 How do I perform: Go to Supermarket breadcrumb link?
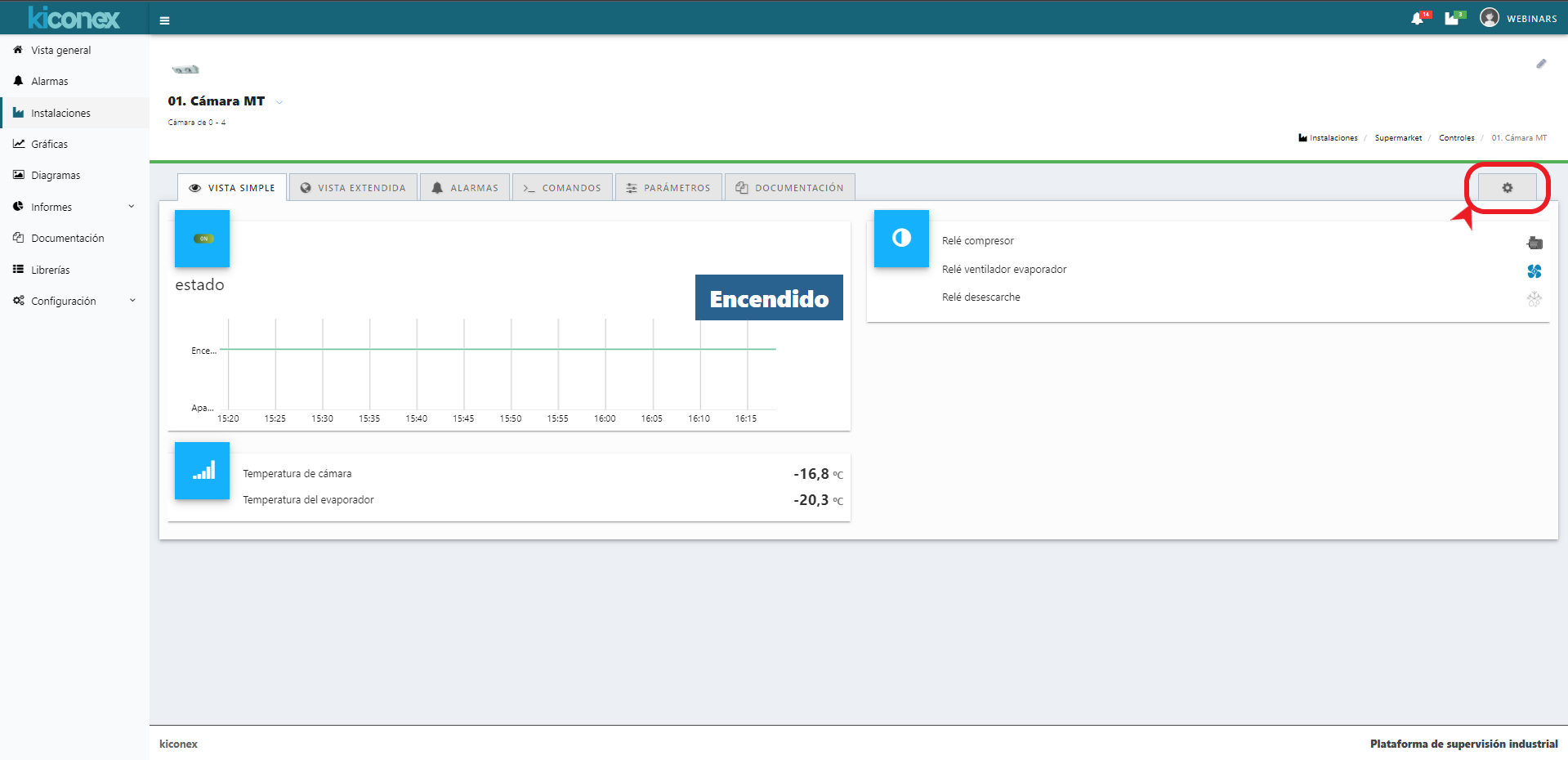coord(1398,138)
